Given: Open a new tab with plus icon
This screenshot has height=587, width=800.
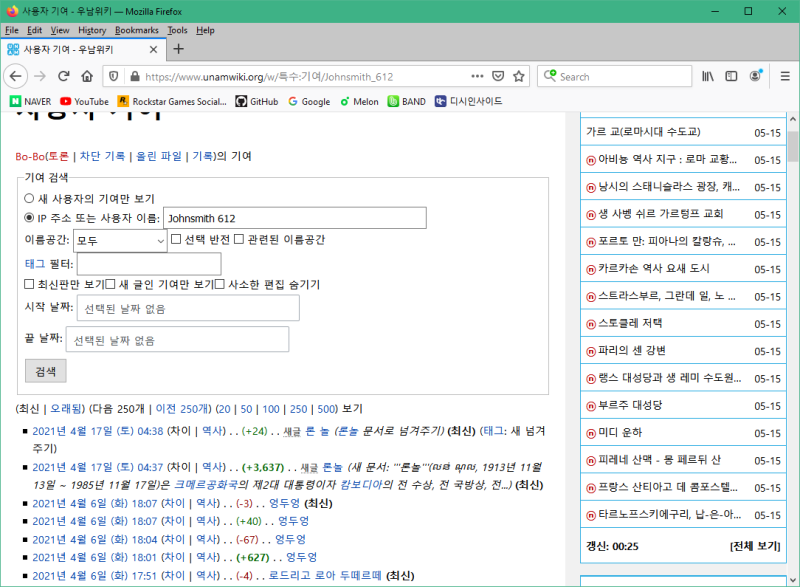Looking at the screenshot, I should pos(179,49).
